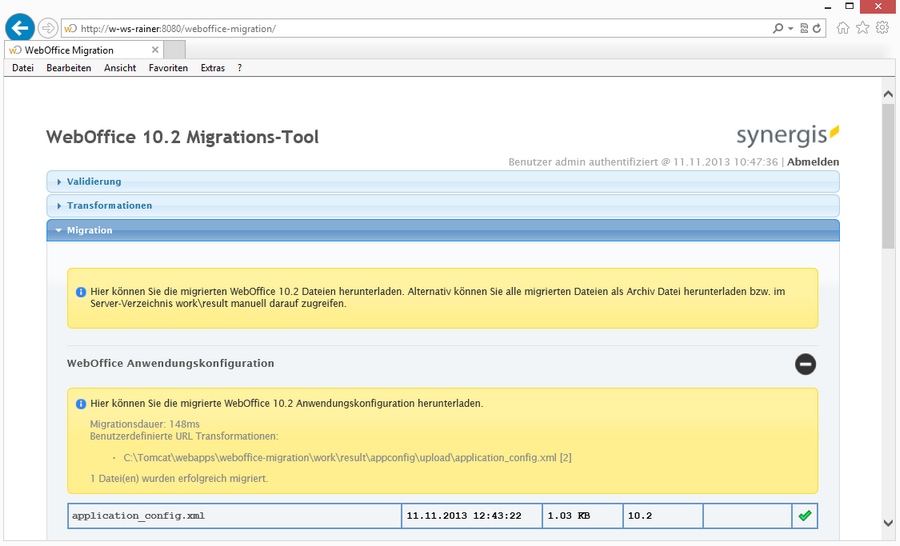Collapse the Migration section
Image resolution: width=900 pixels, height=546 pixels.
point(443,230)
